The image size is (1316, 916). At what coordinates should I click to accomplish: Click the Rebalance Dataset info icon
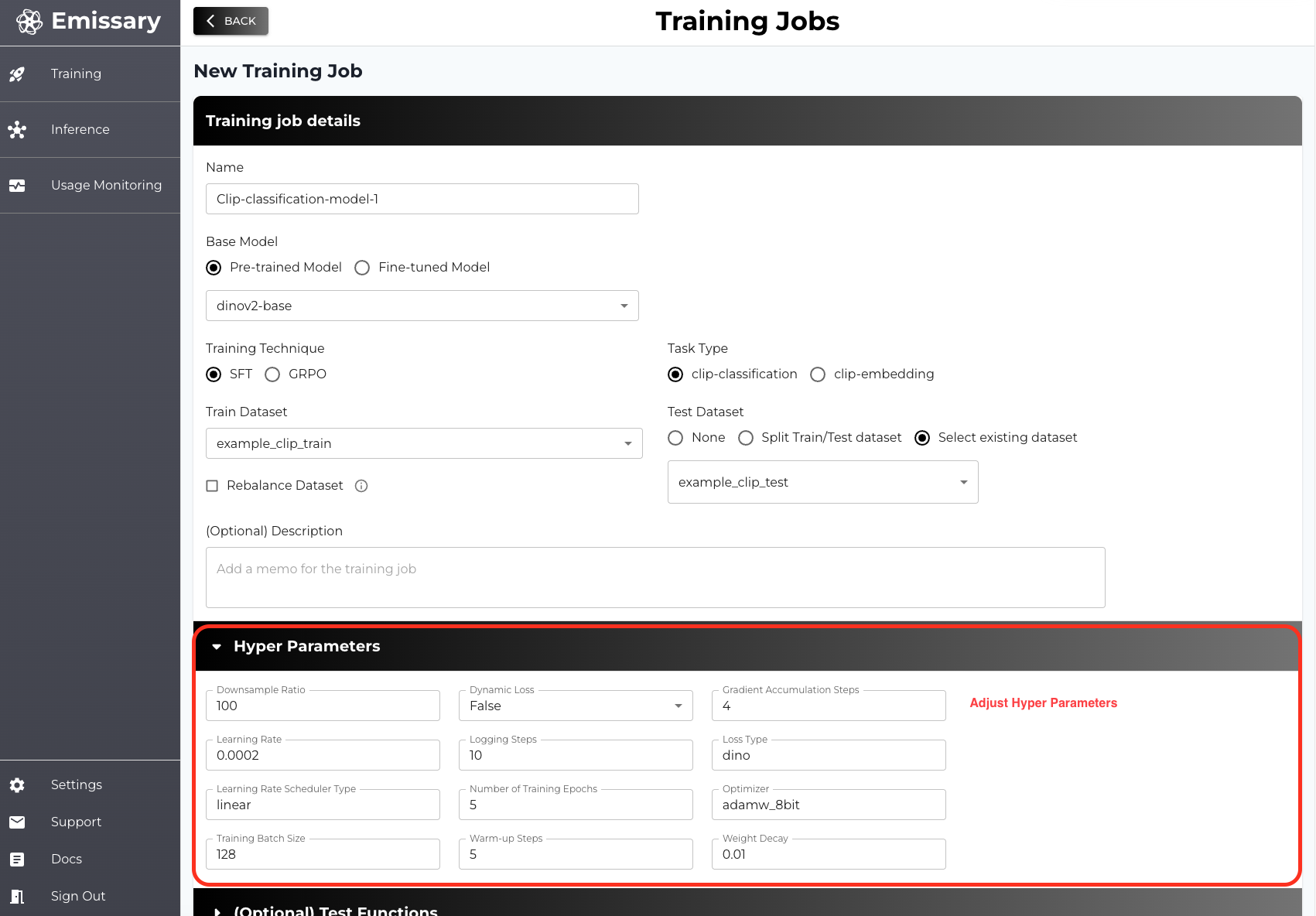click(361, 486)
